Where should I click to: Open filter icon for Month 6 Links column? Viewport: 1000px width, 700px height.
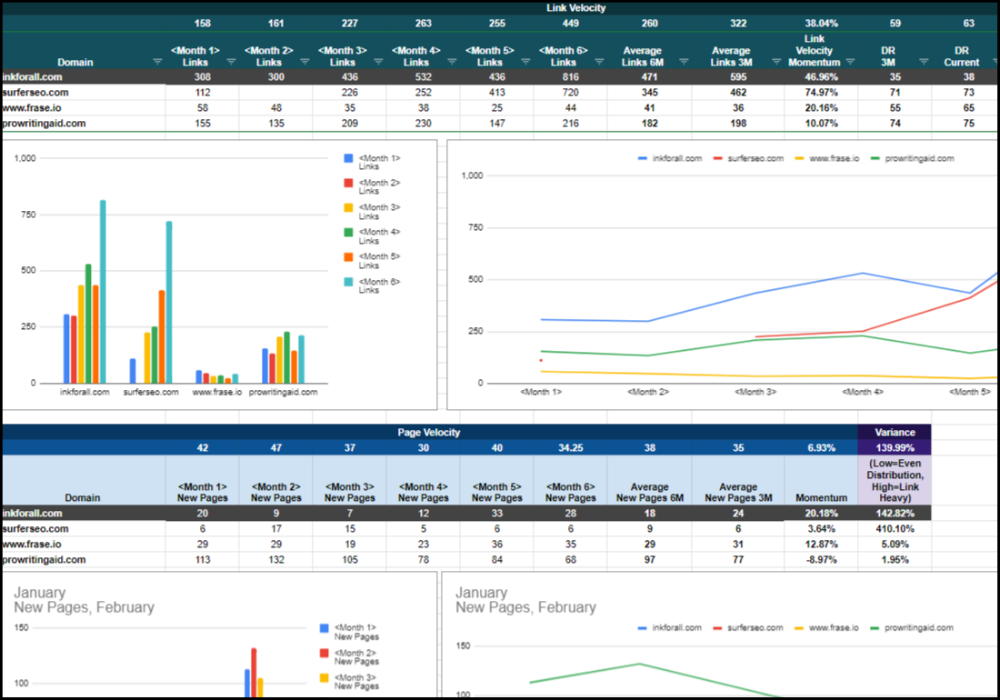pyautogui.click(x=599, y=62)
